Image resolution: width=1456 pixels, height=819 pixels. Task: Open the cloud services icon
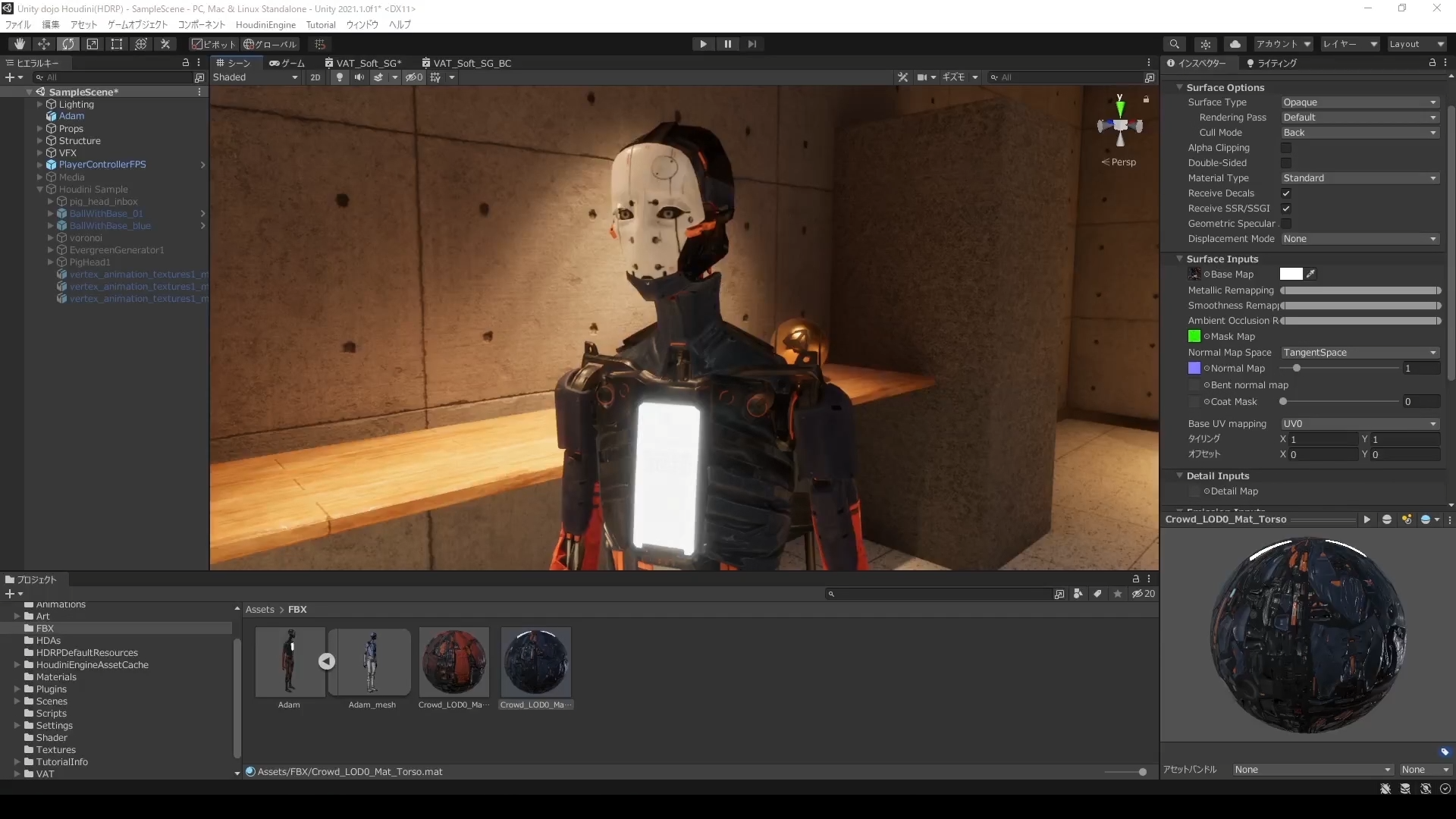(x=1235, y=44)
